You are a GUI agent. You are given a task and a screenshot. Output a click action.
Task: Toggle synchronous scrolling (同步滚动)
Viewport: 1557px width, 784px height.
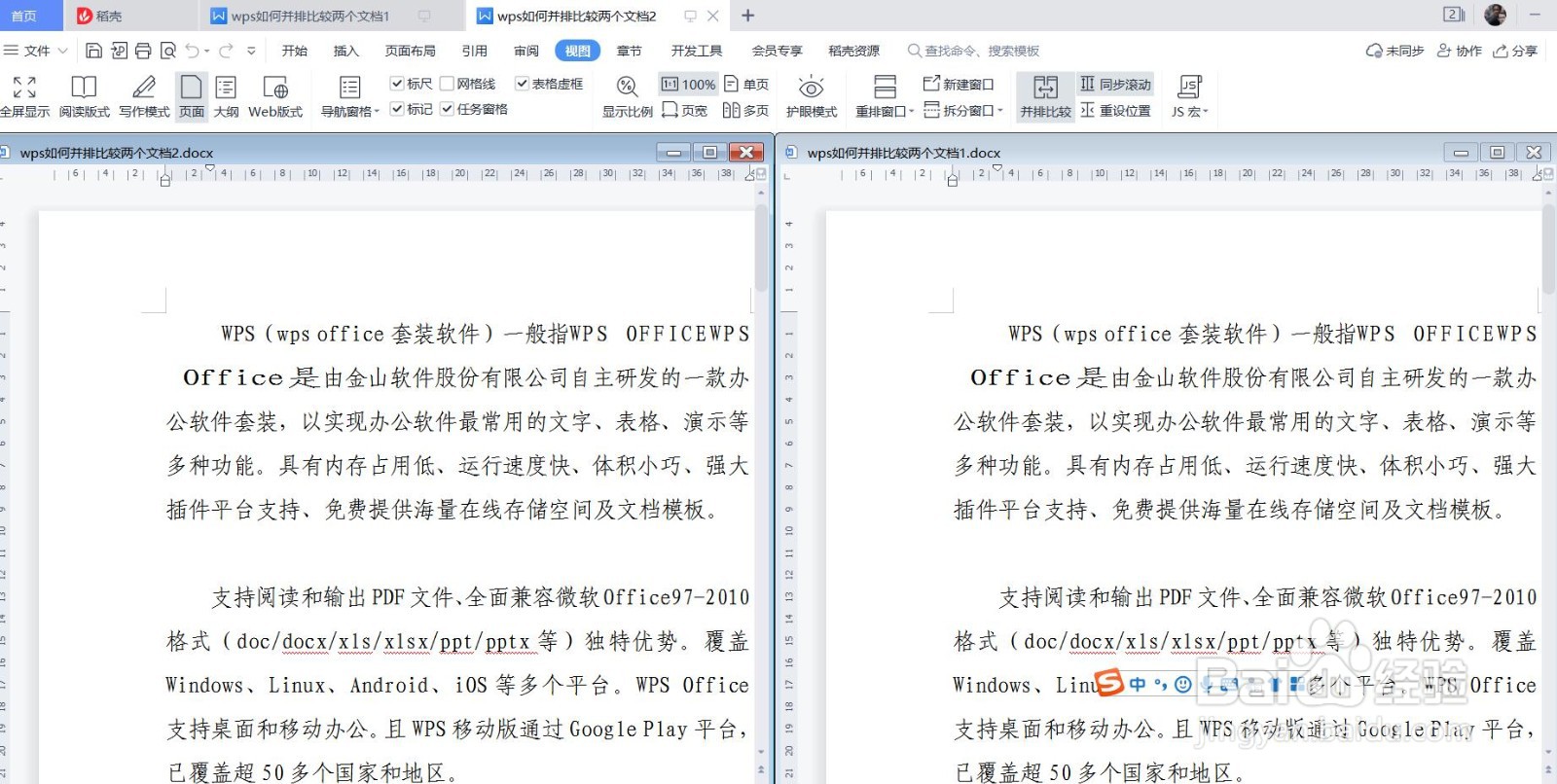pyautogui.click(x=1115, y=85)
